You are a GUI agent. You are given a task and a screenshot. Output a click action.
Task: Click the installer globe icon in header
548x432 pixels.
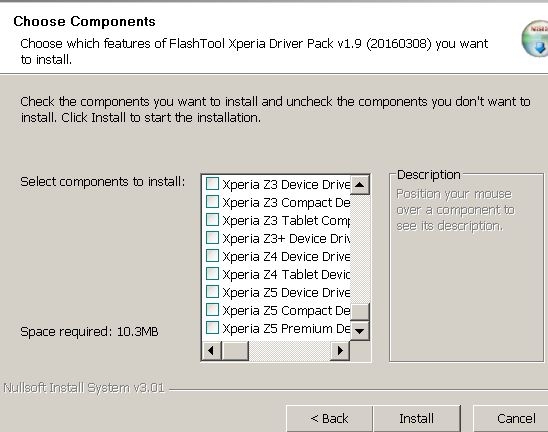tap(535, 39)
